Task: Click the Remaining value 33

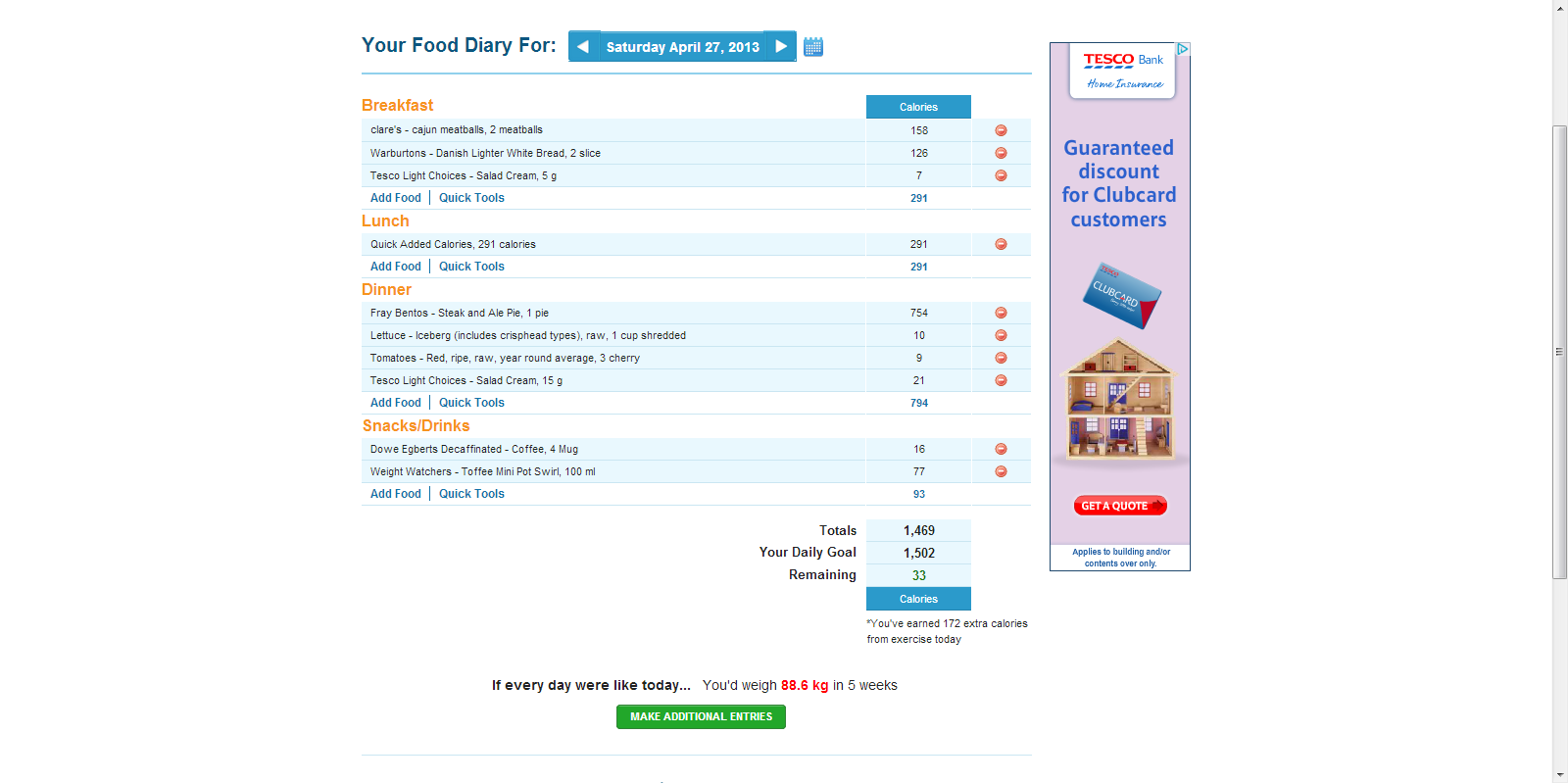Action: (x=919, y=575)
